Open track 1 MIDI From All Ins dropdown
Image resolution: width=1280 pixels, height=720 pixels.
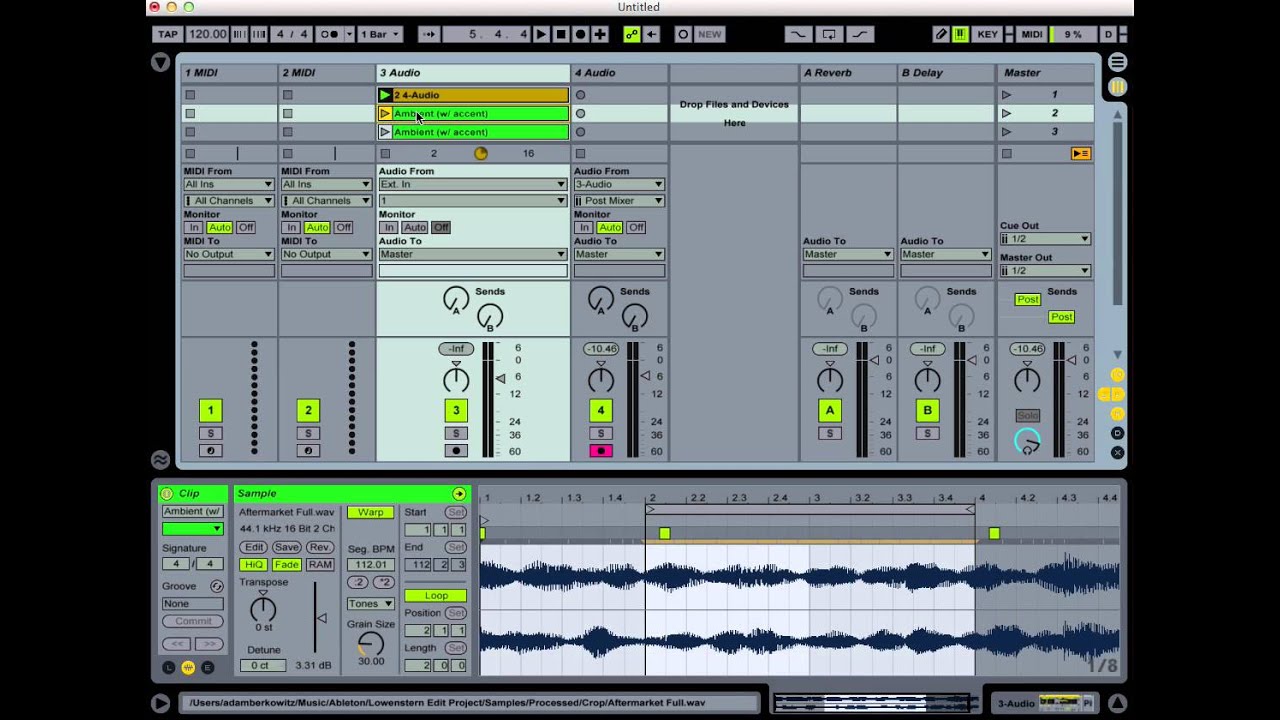click(228, 184)
